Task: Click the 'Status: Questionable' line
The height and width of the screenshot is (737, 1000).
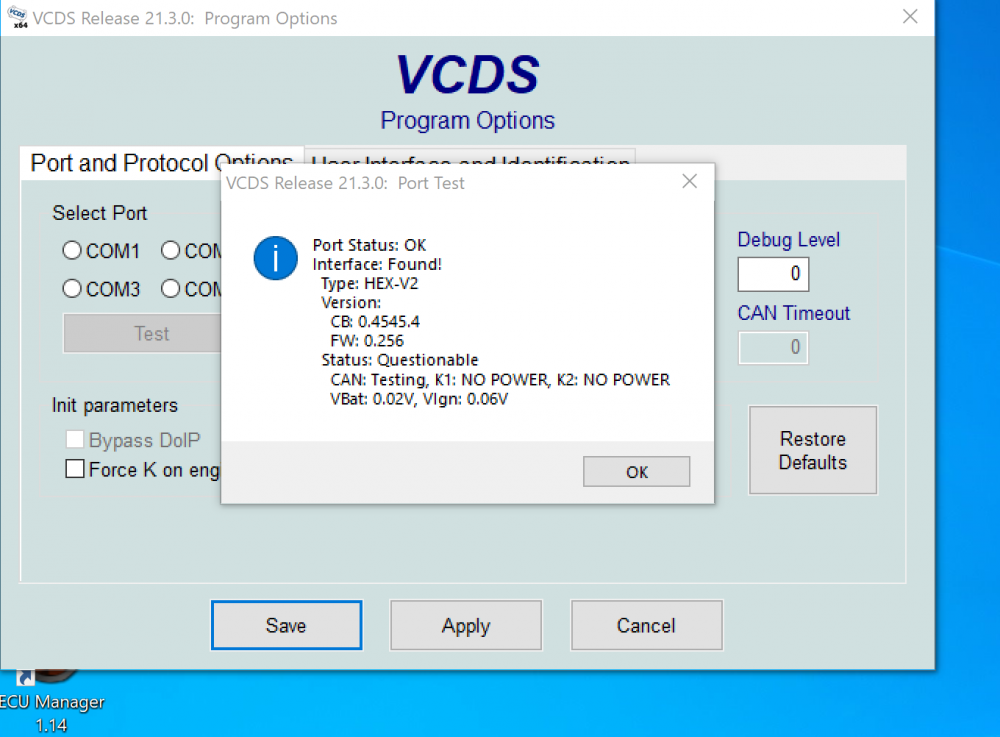Action: pos(400,360)
